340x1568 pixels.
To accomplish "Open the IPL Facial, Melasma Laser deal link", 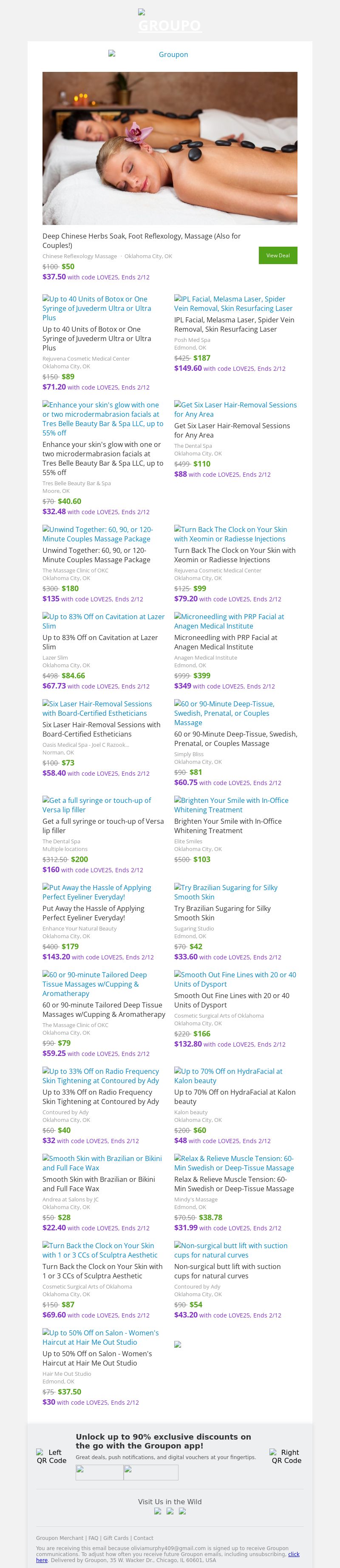I will pyautogui.click(x=234, y=303).
